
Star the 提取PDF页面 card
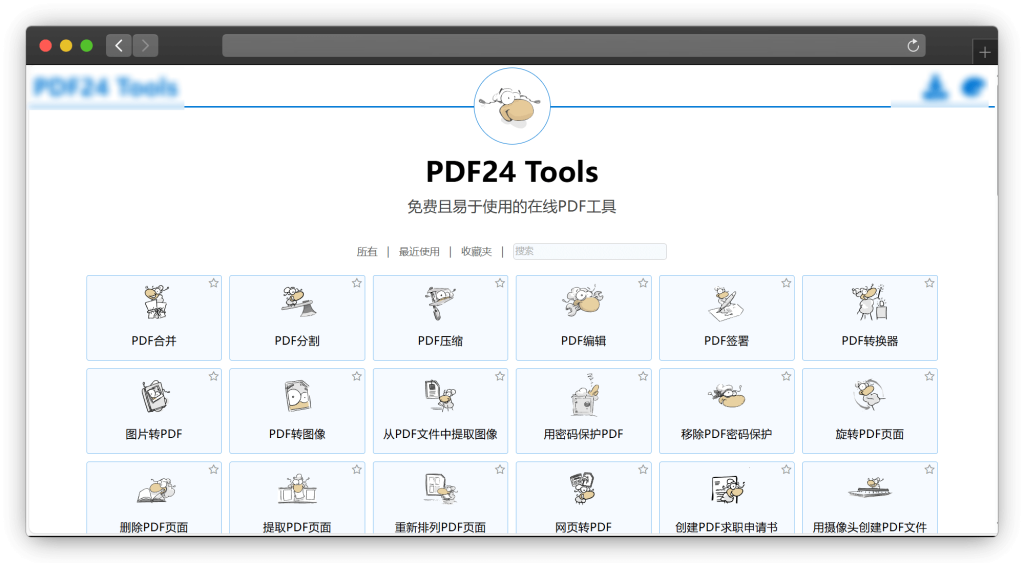[x=357, y=470]
